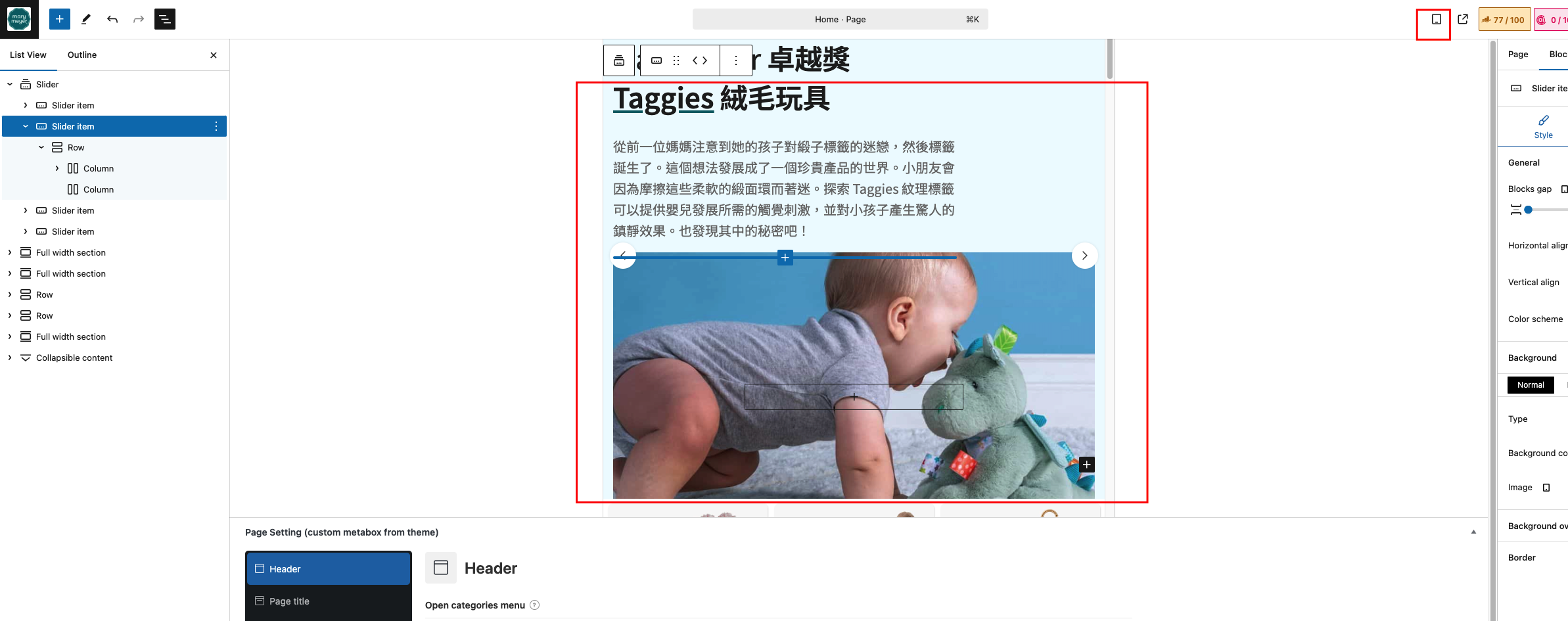The height and width of the screenshot is (621, 1568).
Task: Click the empty block placeholder box on image
Action: [x=854, y=397]
